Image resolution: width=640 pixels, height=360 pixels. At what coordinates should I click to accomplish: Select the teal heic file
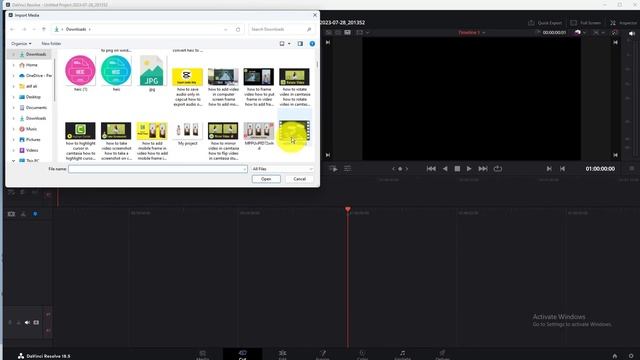click(116, 73)
